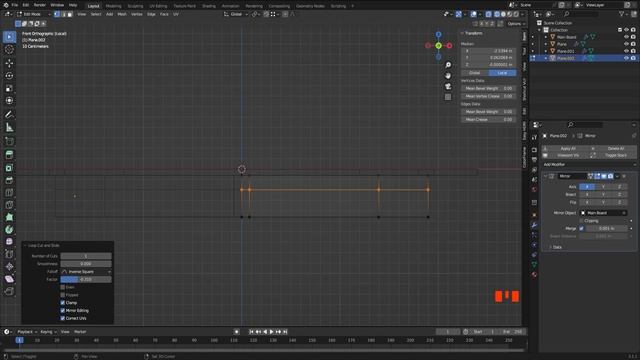Switch to face select mode
The image size is (640, 360).
(x=70, y=14)
